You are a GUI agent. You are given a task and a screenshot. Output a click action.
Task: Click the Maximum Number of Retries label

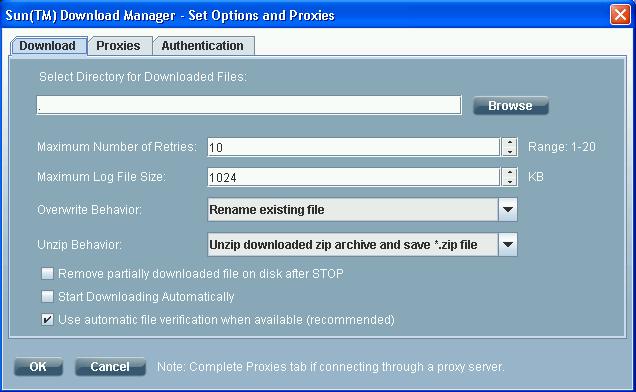117,146
